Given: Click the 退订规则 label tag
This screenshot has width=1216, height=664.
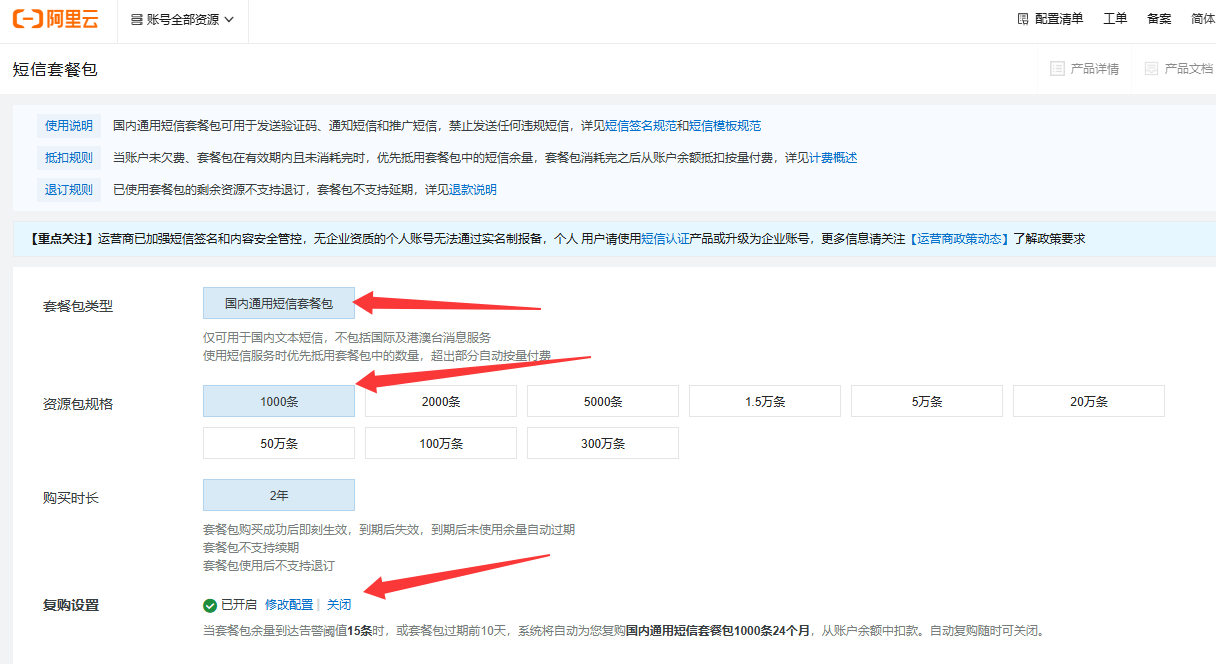Looking at the screenshot, I should pos(69,190).
